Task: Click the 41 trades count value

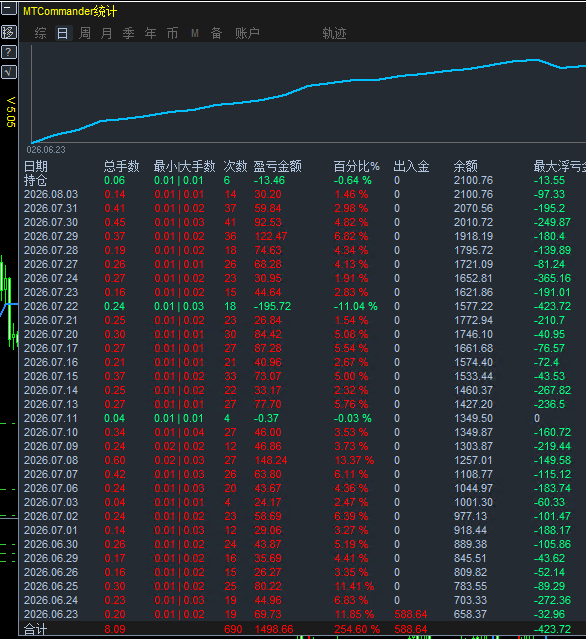Action: pyautogui.click(x=230, y=223)
